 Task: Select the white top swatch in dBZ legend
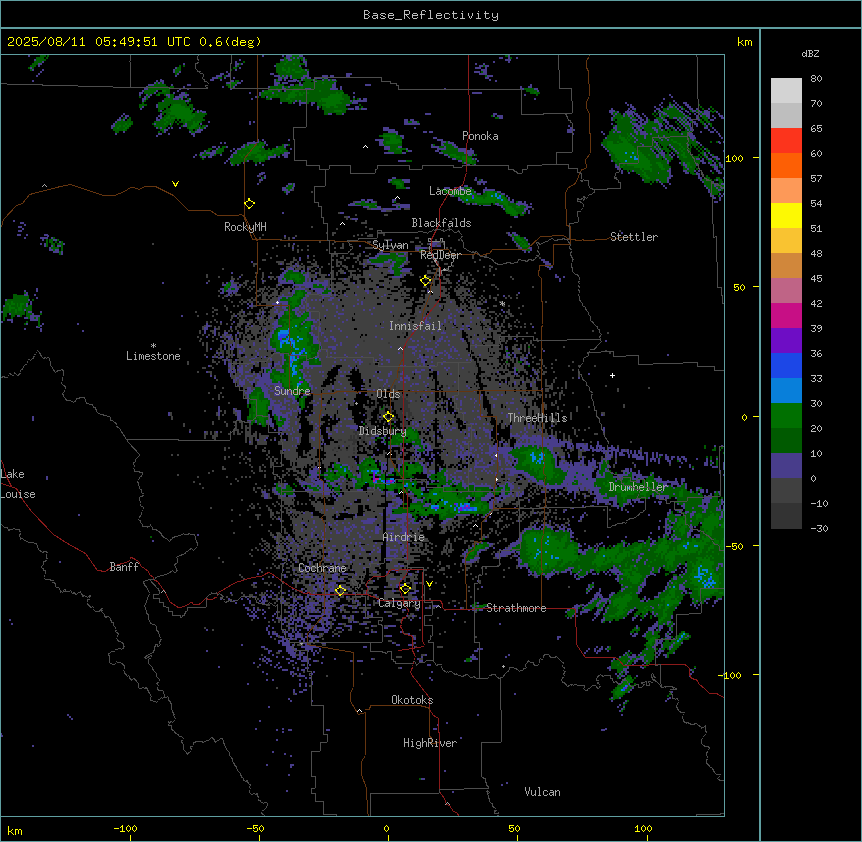[786, 91]
